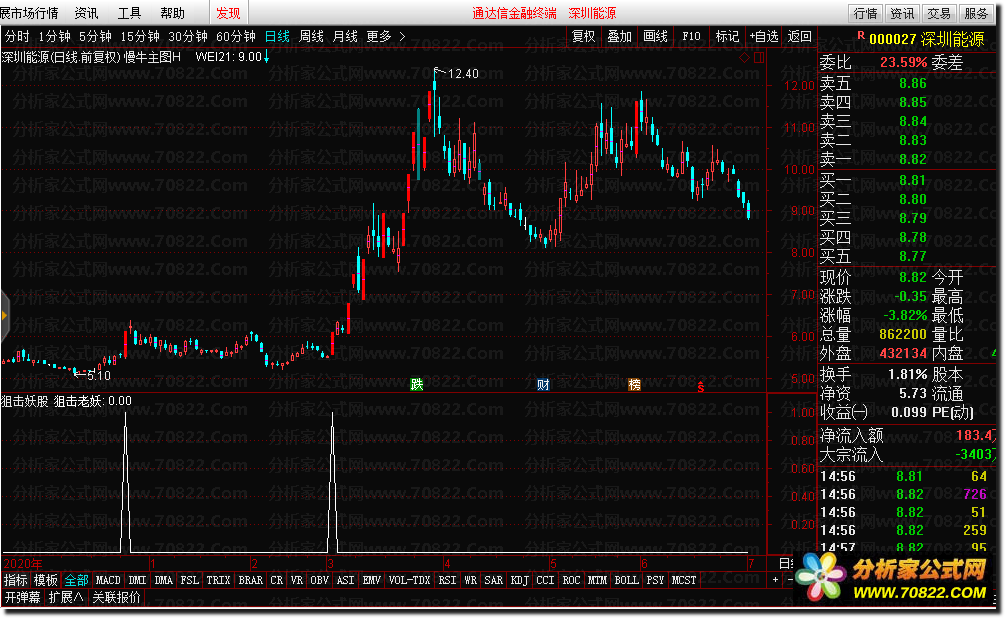Open the 资讯 menu in the menu bar

tap(86, 13)
